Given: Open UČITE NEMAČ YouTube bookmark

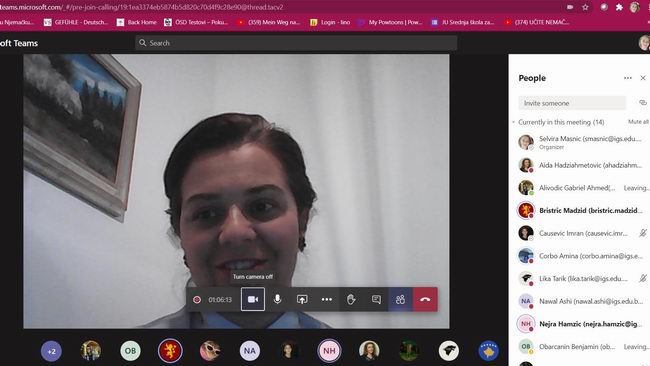Looking at the screenshot, I should coord(537,22).
